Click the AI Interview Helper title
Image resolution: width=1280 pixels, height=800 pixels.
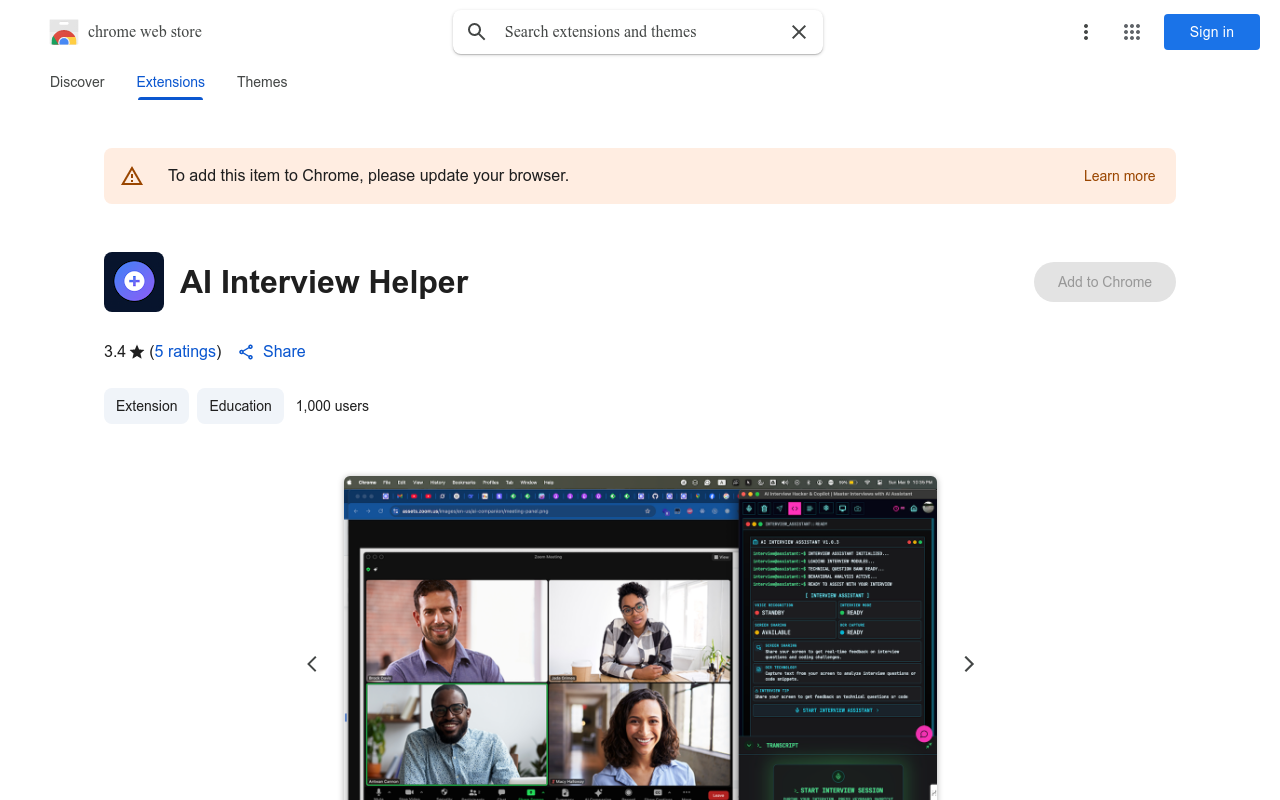[x=324, y=282]
